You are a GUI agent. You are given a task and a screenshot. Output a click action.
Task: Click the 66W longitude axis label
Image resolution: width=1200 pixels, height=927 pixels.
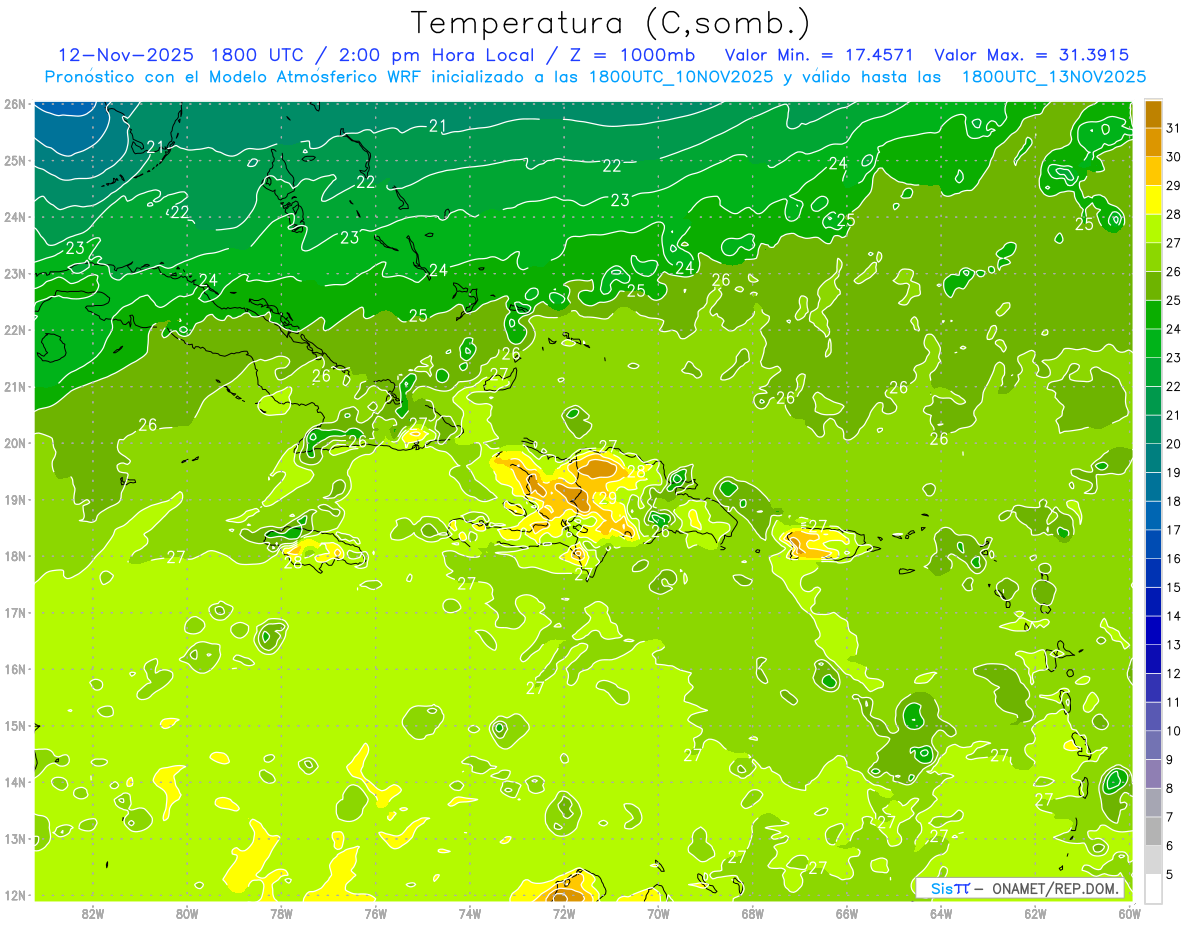pyautogui.click(x=846, y=913)
